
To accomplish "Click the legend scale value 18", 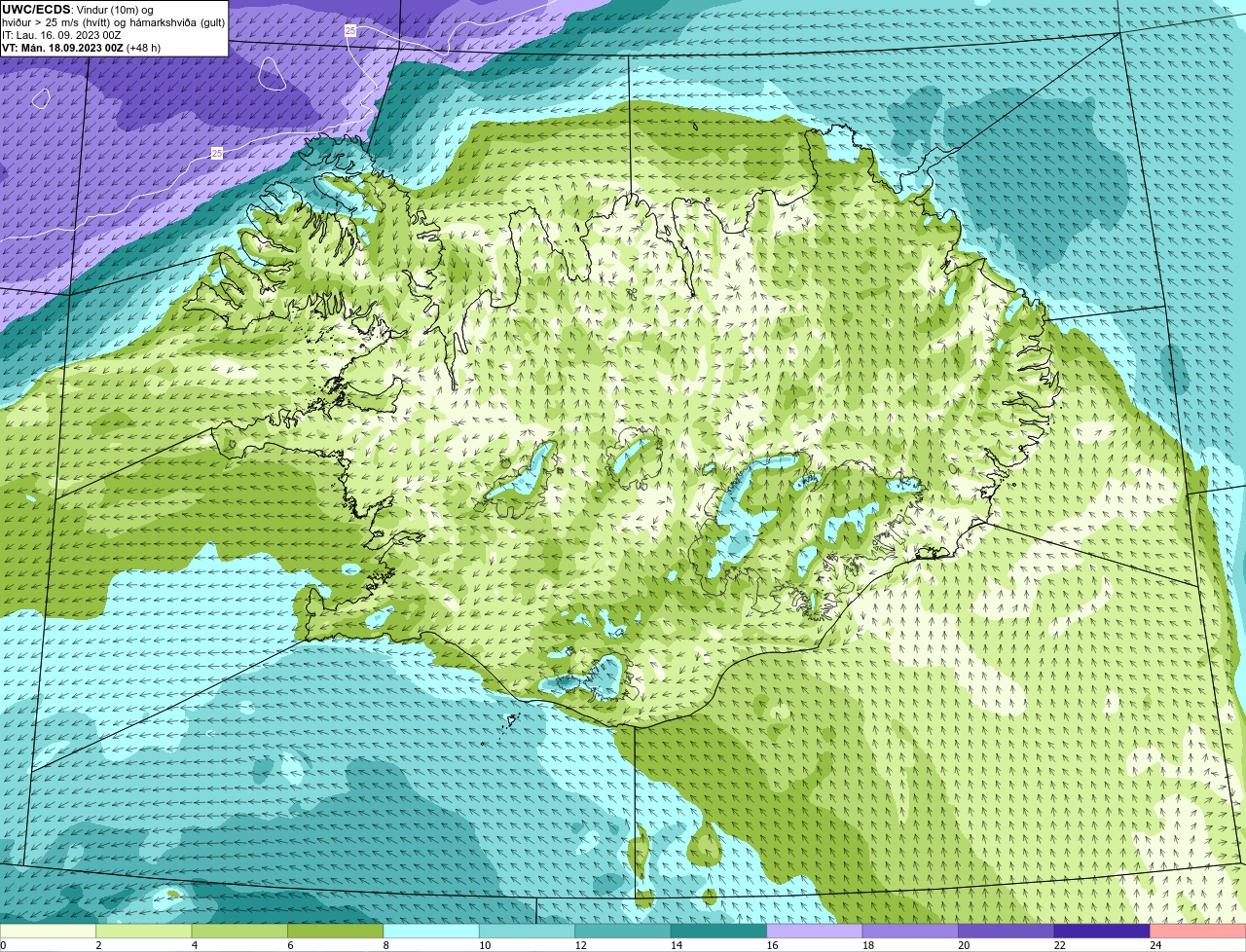I will [867, 945].
